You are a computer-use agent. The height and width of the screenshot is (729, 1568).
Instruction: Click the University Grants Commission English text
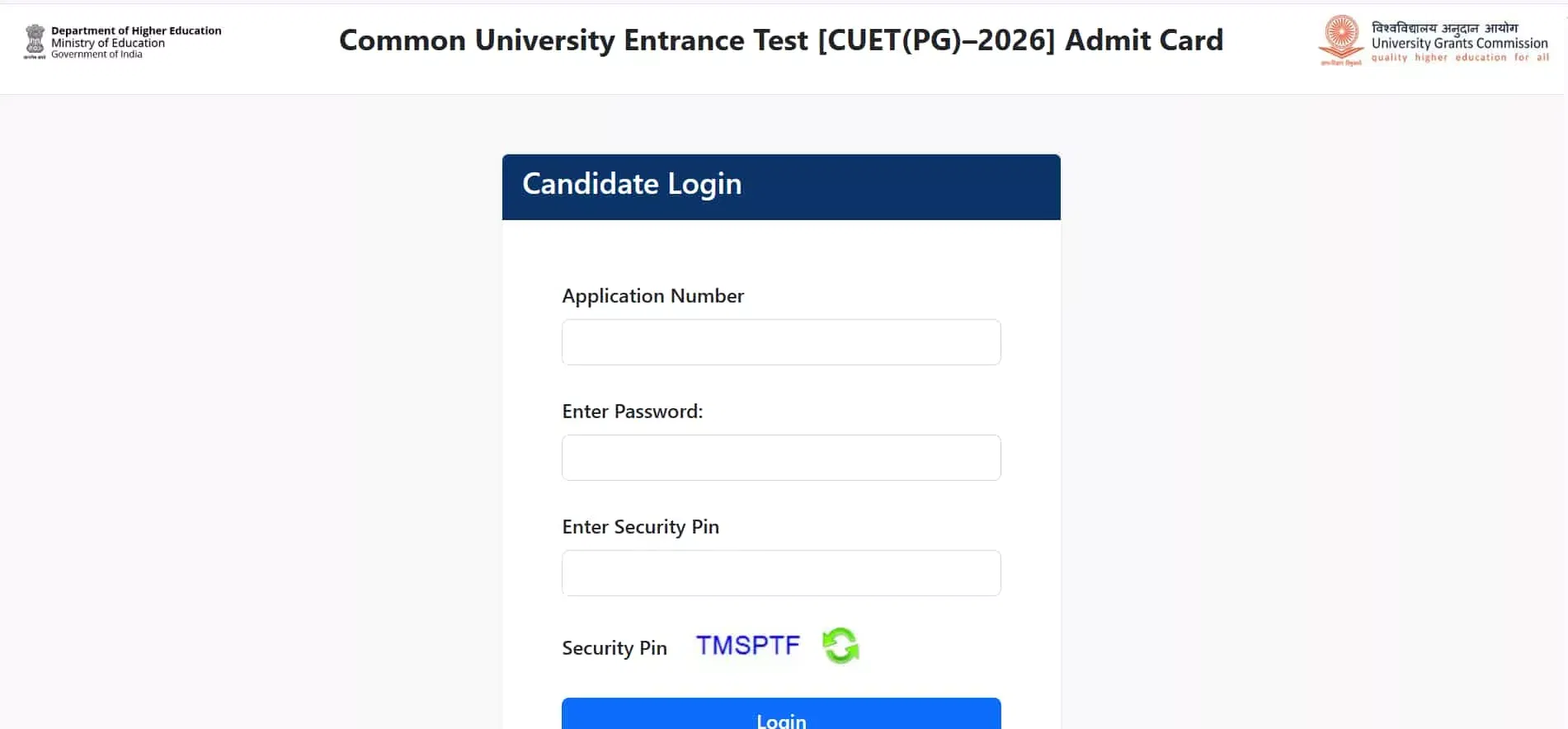[x=1459, y=44]
